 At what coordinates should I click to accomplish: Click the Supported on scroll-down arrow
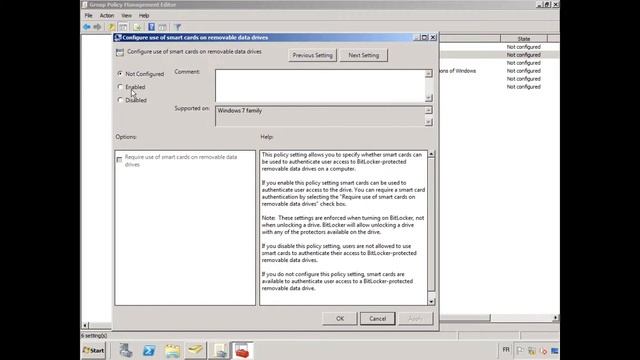428,122
